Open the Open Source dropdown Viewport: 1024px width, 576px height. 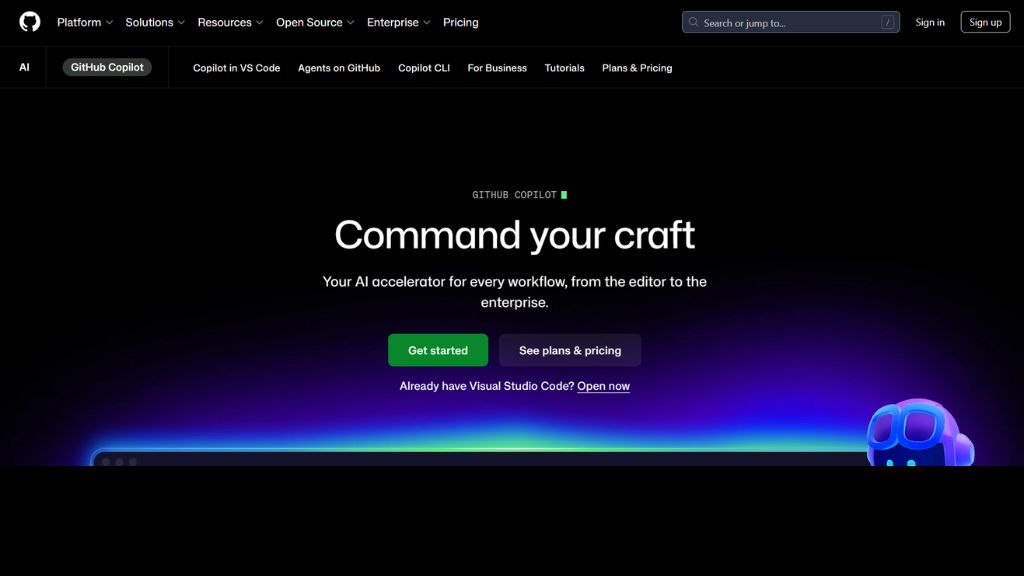tap(315, 22)
